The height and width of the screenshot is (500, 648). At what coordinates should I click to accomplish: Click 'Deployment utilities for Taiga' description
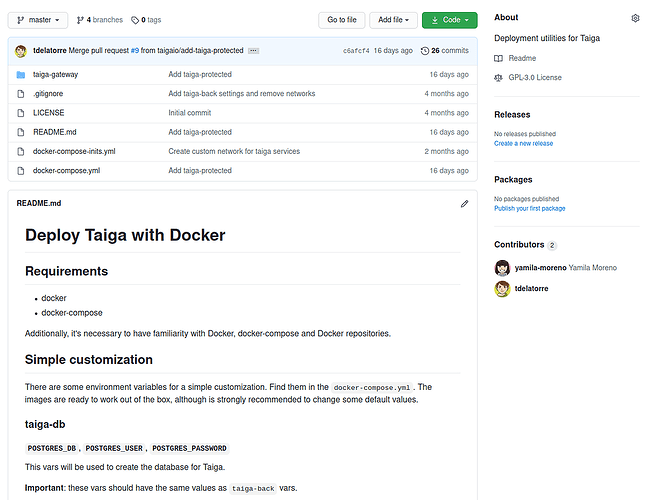tap(547, 38)
